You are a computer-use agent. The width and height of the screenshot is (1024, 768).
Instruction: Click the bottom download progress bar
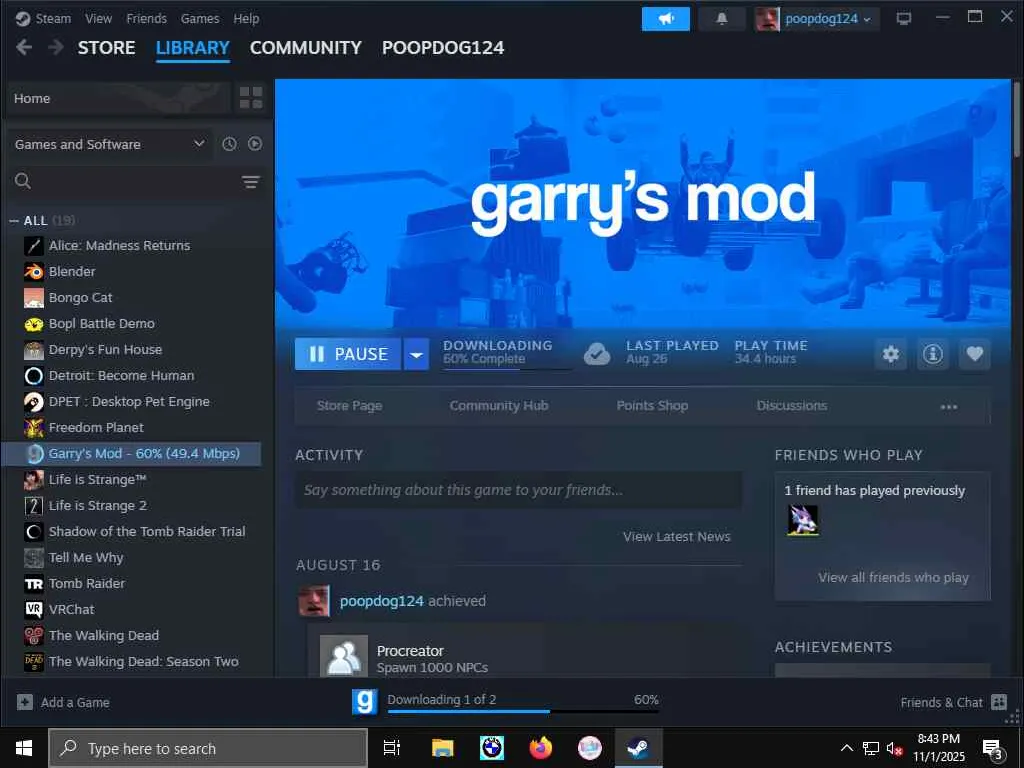pos(523,711)
